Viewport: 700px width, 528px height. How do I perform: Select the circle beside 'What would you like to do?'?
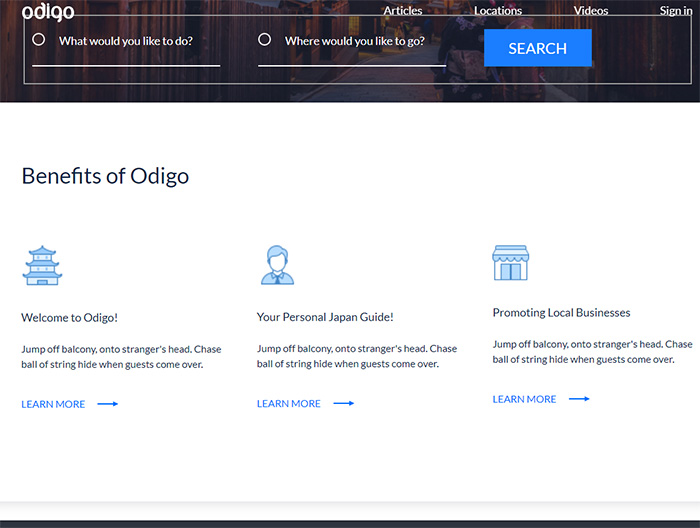tap(39, 39)
